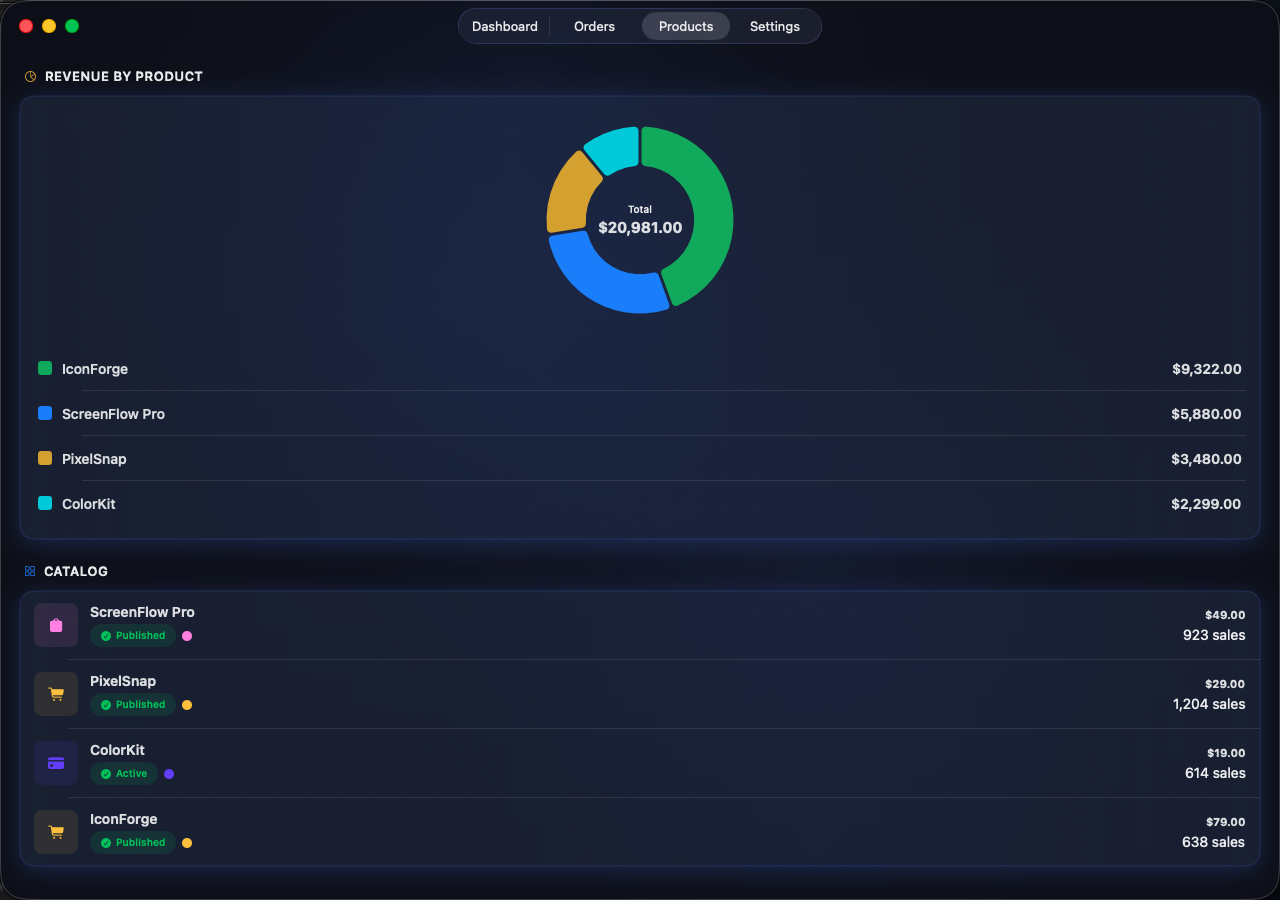Select the IconForge row in the revenue legend

pyautogui.click(x=640, y=368)
